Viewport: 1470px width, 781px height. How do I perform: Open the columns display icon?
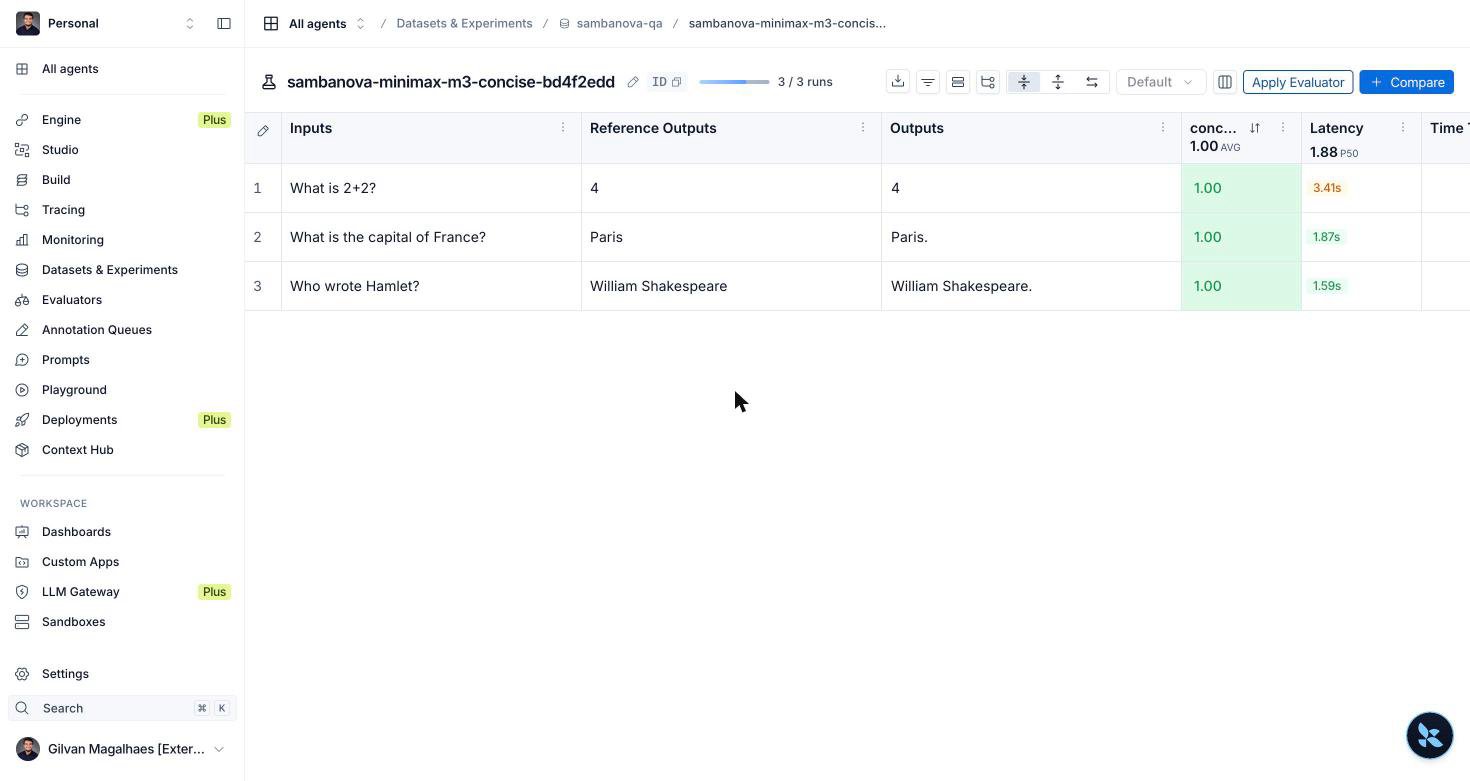coord(1225,82)
